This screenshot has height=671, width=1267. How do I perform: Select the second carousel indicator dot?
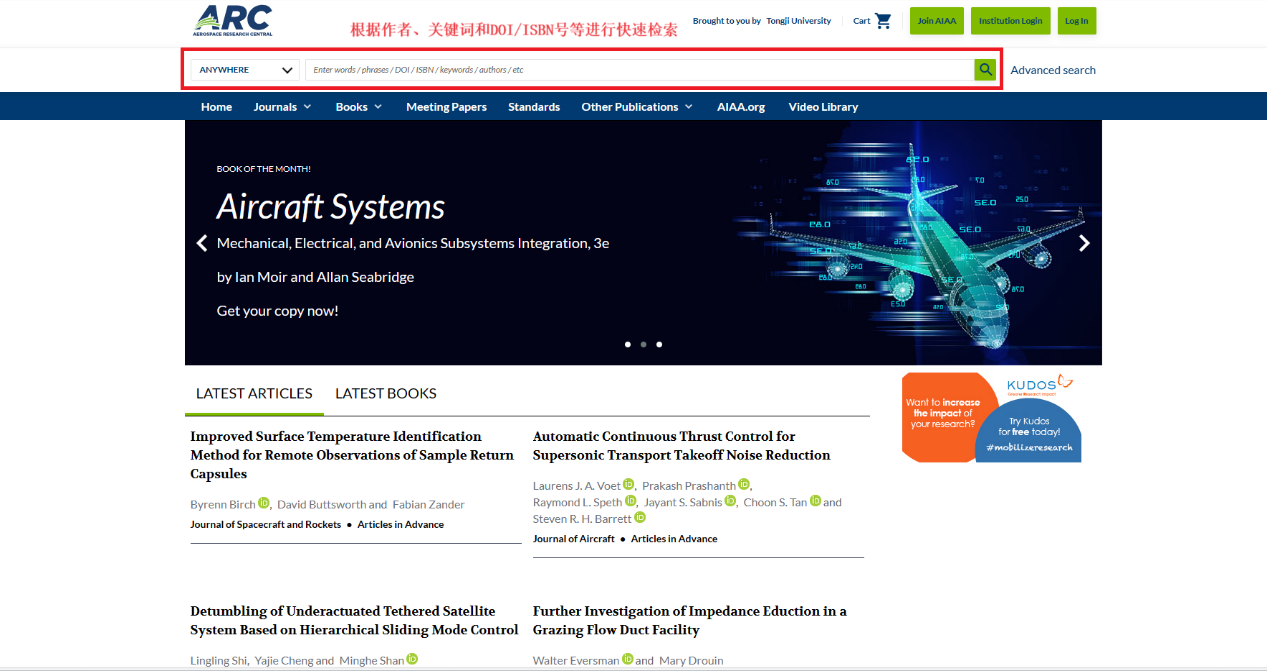point(643,344)
